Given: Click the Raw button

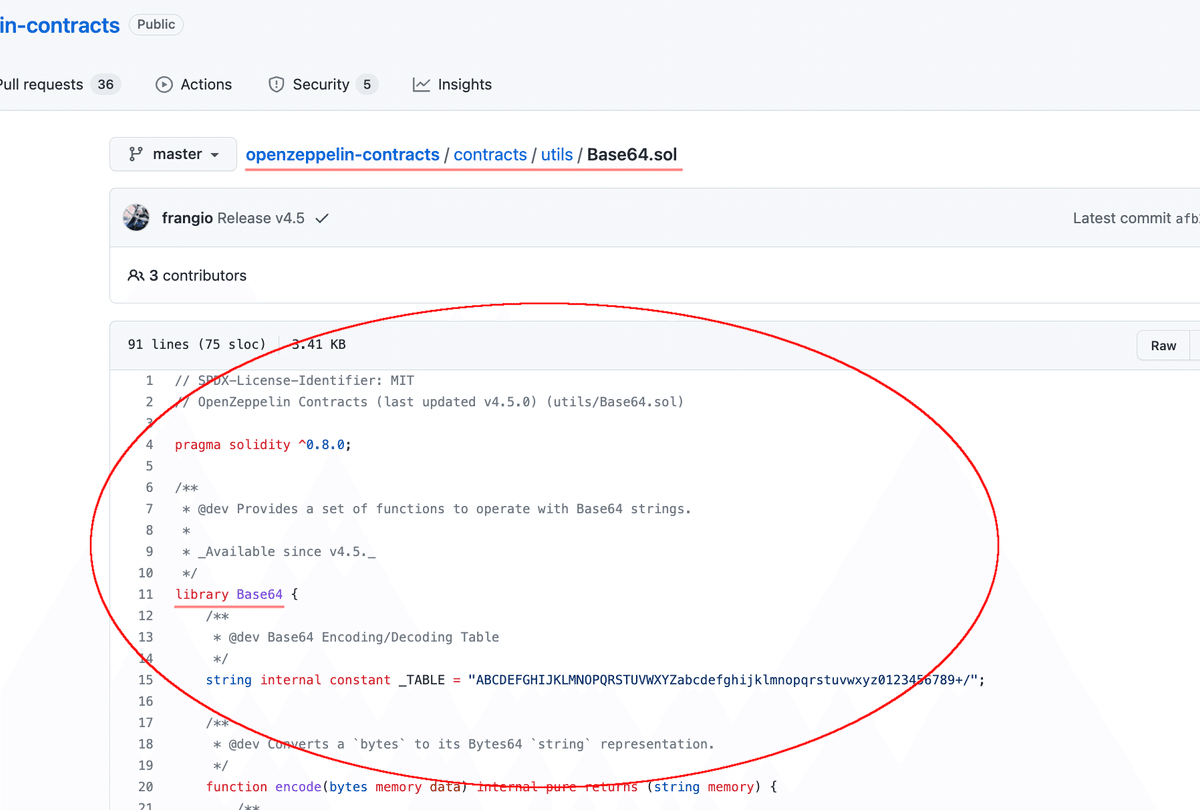Looking at the screenshot, I should pyautogui.click(x=1163, y=345).
